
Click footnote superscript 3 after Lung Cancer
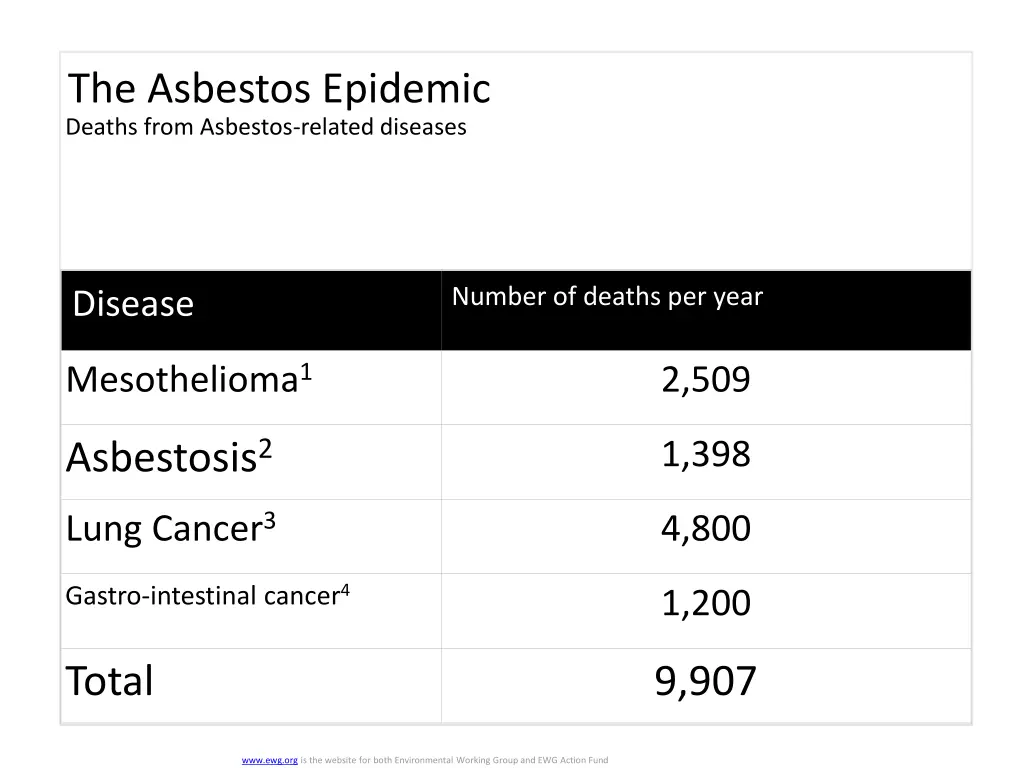tap(269, 521)
